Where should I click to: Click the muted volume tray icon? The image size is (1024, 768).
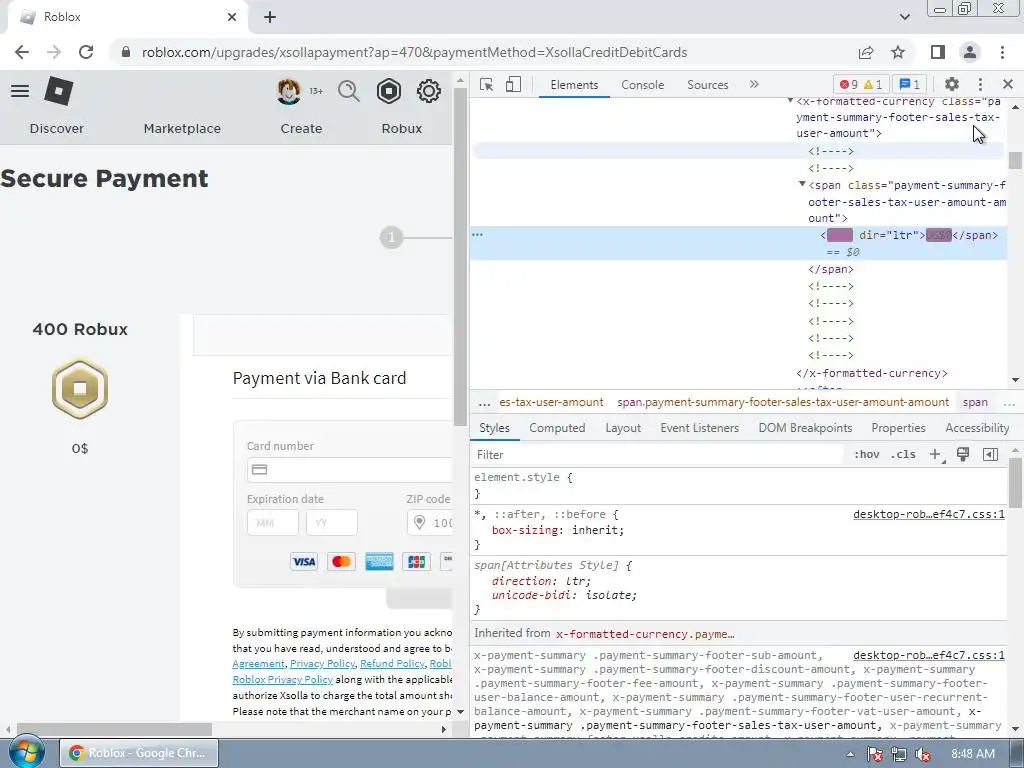coord(923,754)
